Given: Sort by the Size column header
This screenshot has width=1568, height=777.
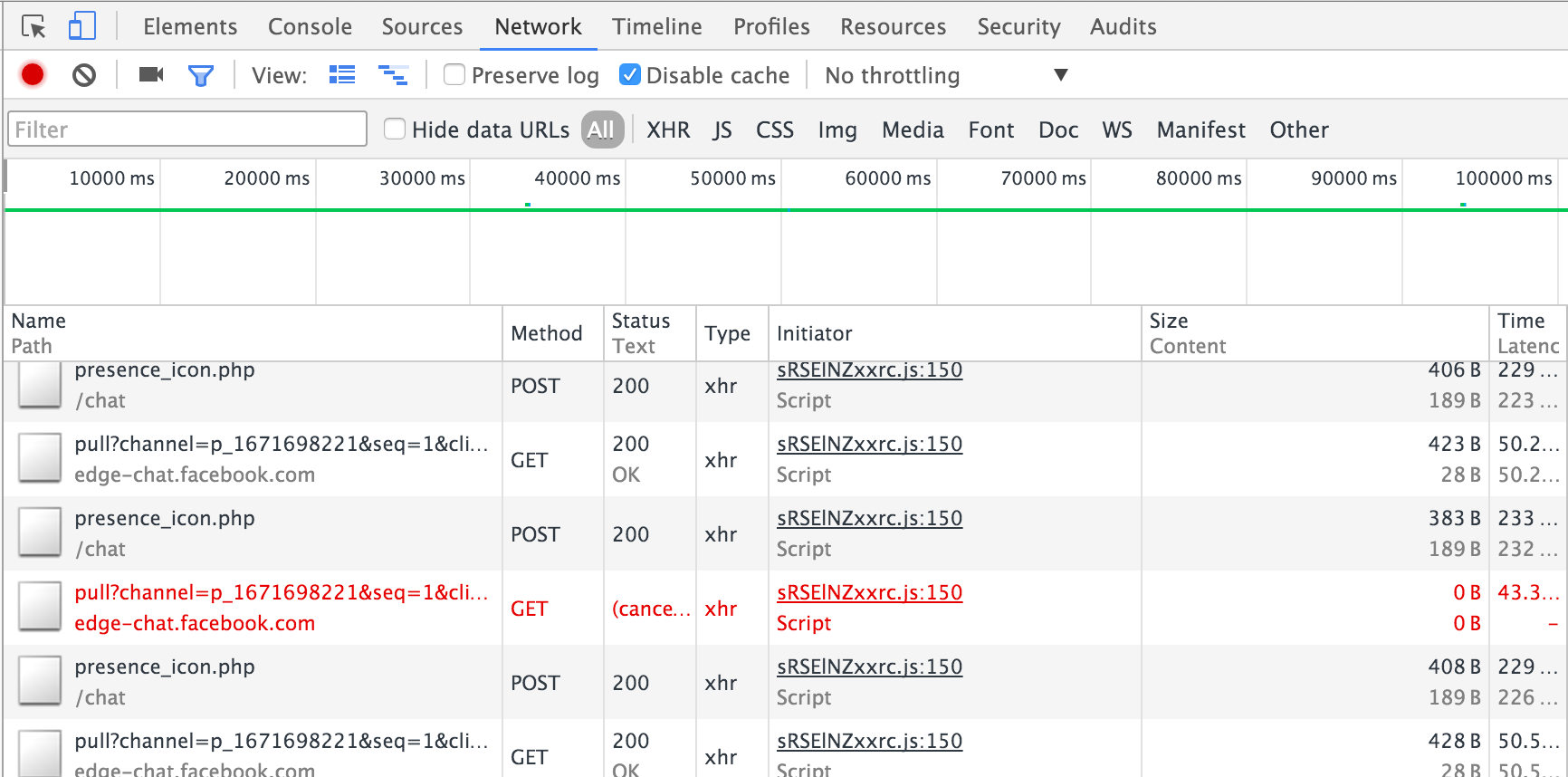Looking at the screenshot, I should coord(1315,333).
